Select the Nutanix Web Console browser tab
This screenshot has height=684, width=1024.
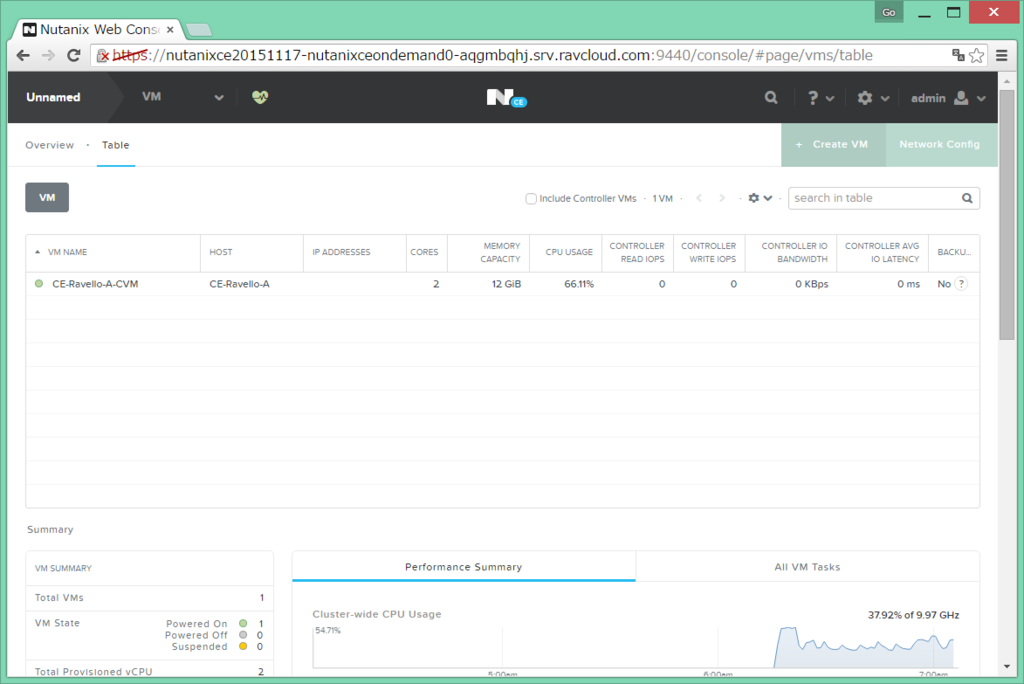[x=98, y=29]
